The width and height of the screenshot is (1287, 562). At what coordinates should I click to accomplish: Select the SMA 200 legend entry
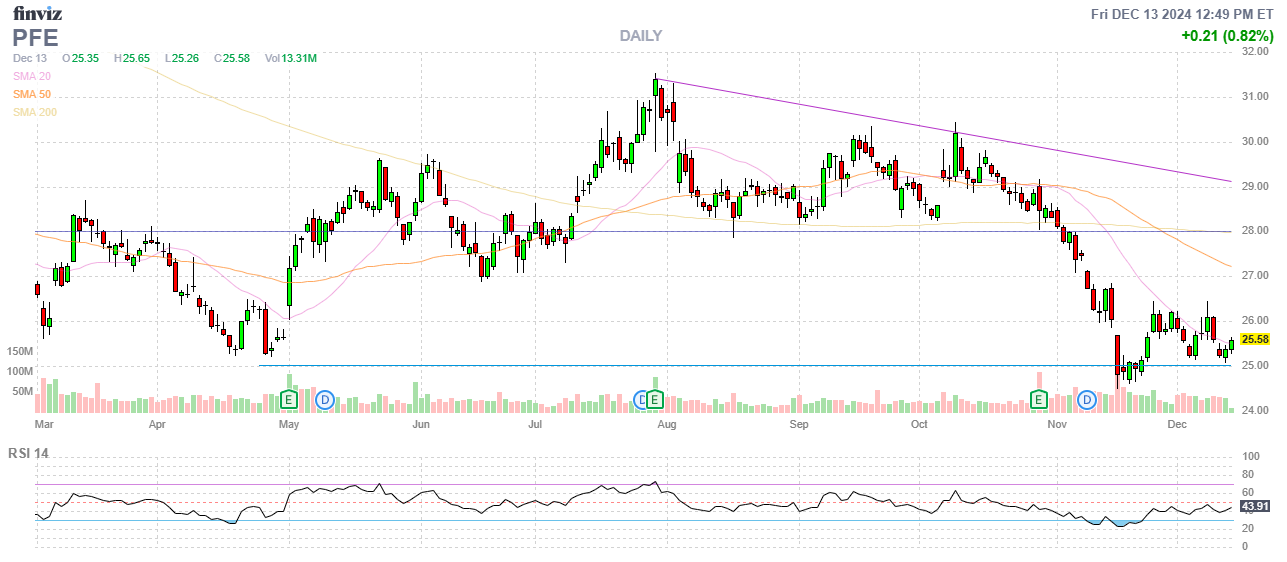point(35,112)
